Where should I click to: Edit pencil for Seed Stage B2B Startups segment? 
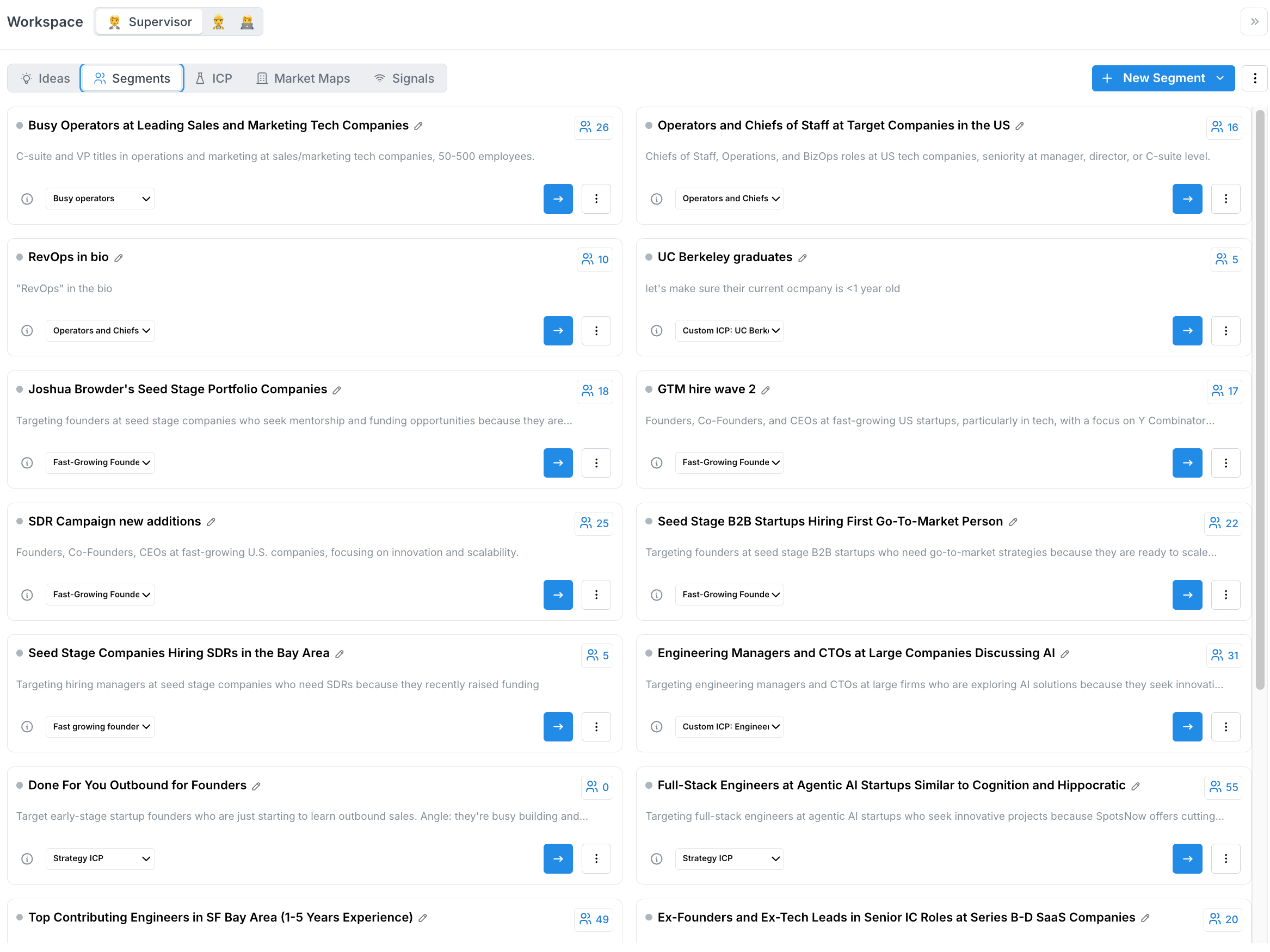[x=1013, y=522]
